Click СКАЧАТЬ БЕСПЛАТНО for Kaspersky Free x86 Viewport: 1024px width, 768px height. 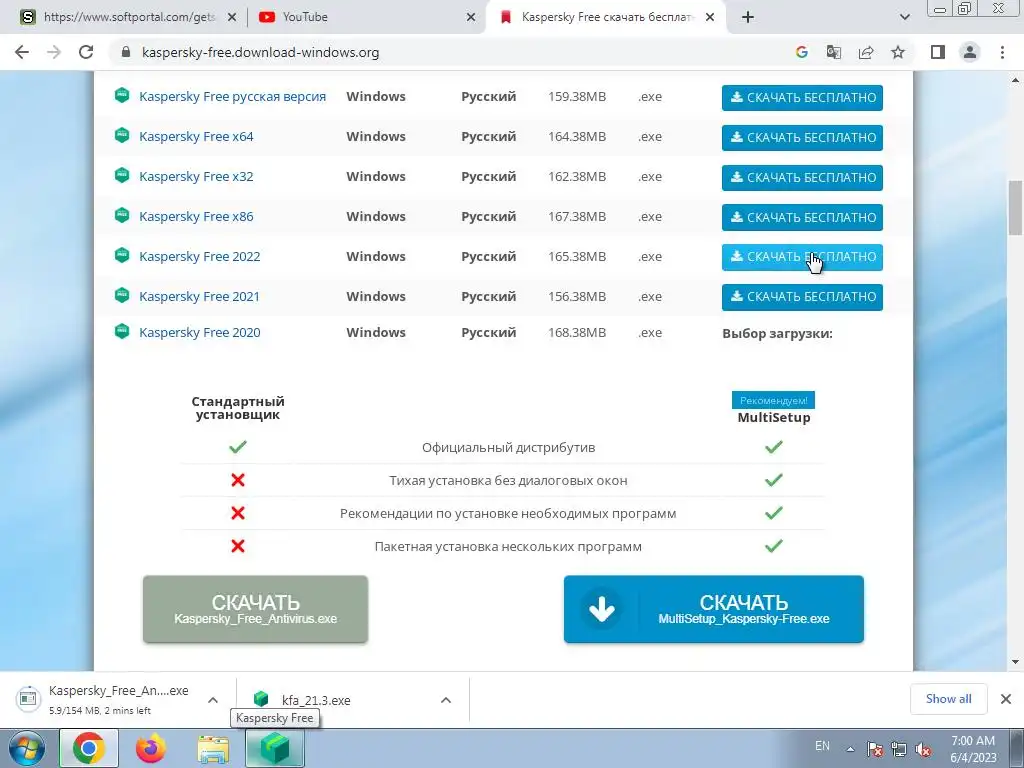point(802,217)
